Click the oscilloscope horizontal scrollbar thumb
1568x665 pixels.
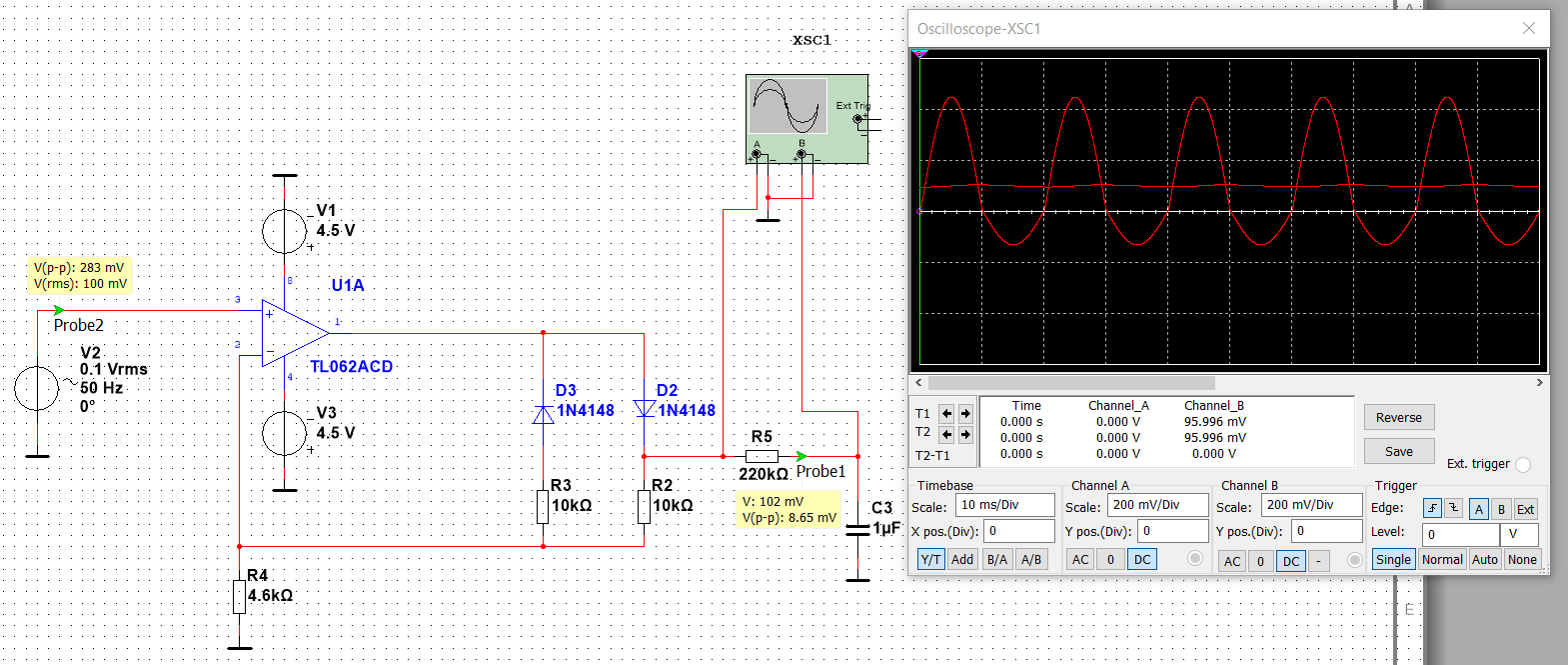point(1071,383)
